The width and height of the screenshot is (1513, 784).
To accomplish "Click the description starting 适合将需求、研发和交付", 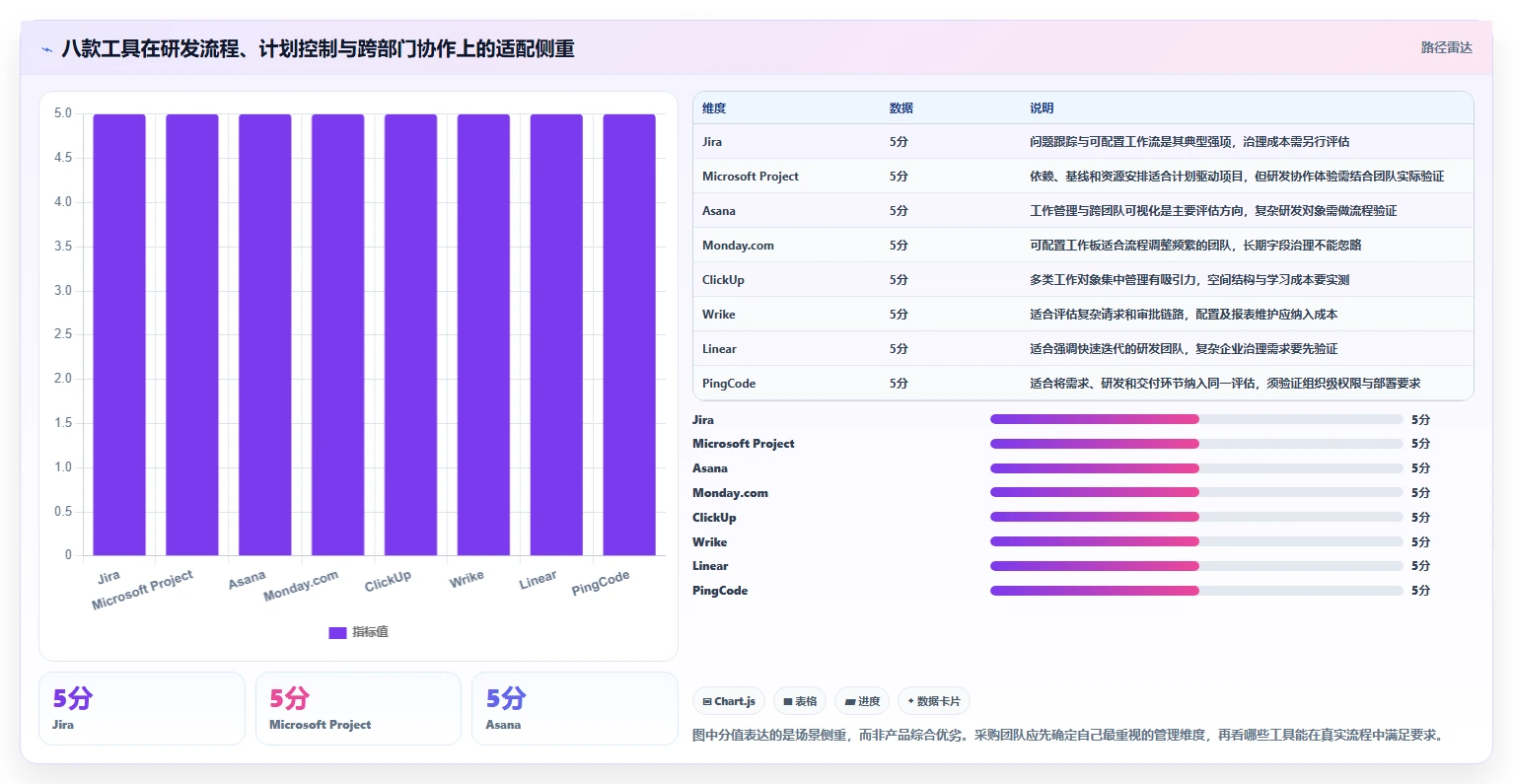I will (x=1225, y=384).
